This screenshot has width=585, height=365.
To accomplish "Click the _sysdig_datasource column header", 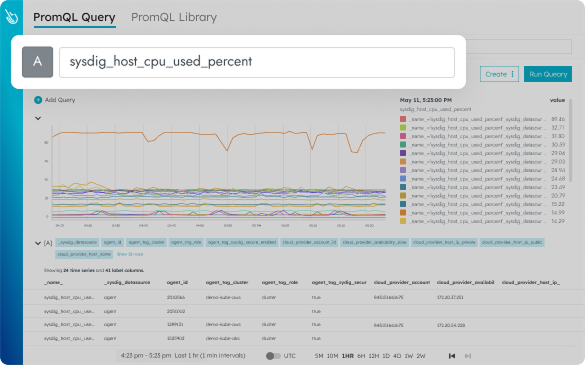I will [x=127, y=283].
